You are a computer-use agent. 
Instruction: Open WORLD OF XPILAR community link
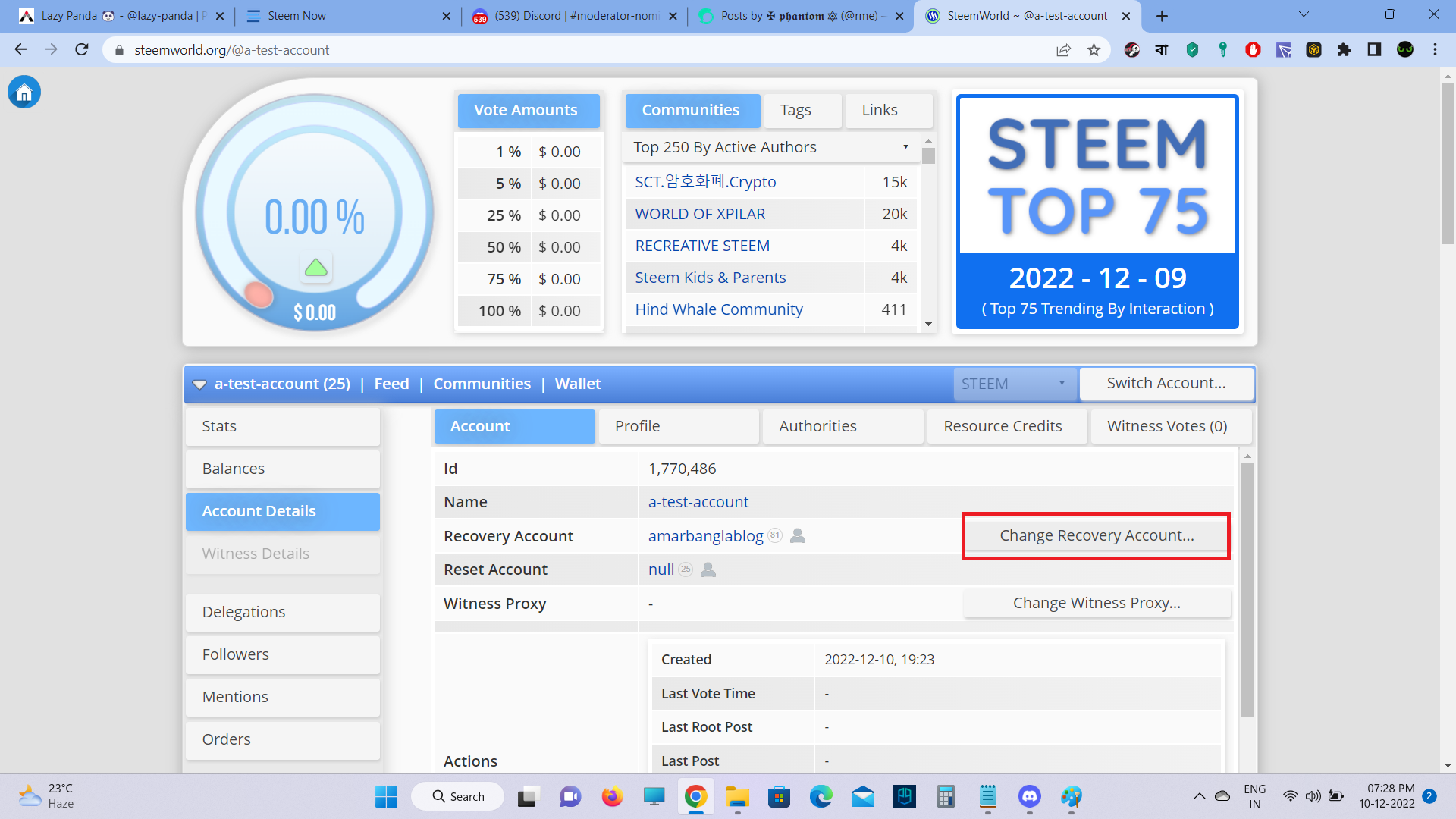pyautogui.click(x=700, y=214)
